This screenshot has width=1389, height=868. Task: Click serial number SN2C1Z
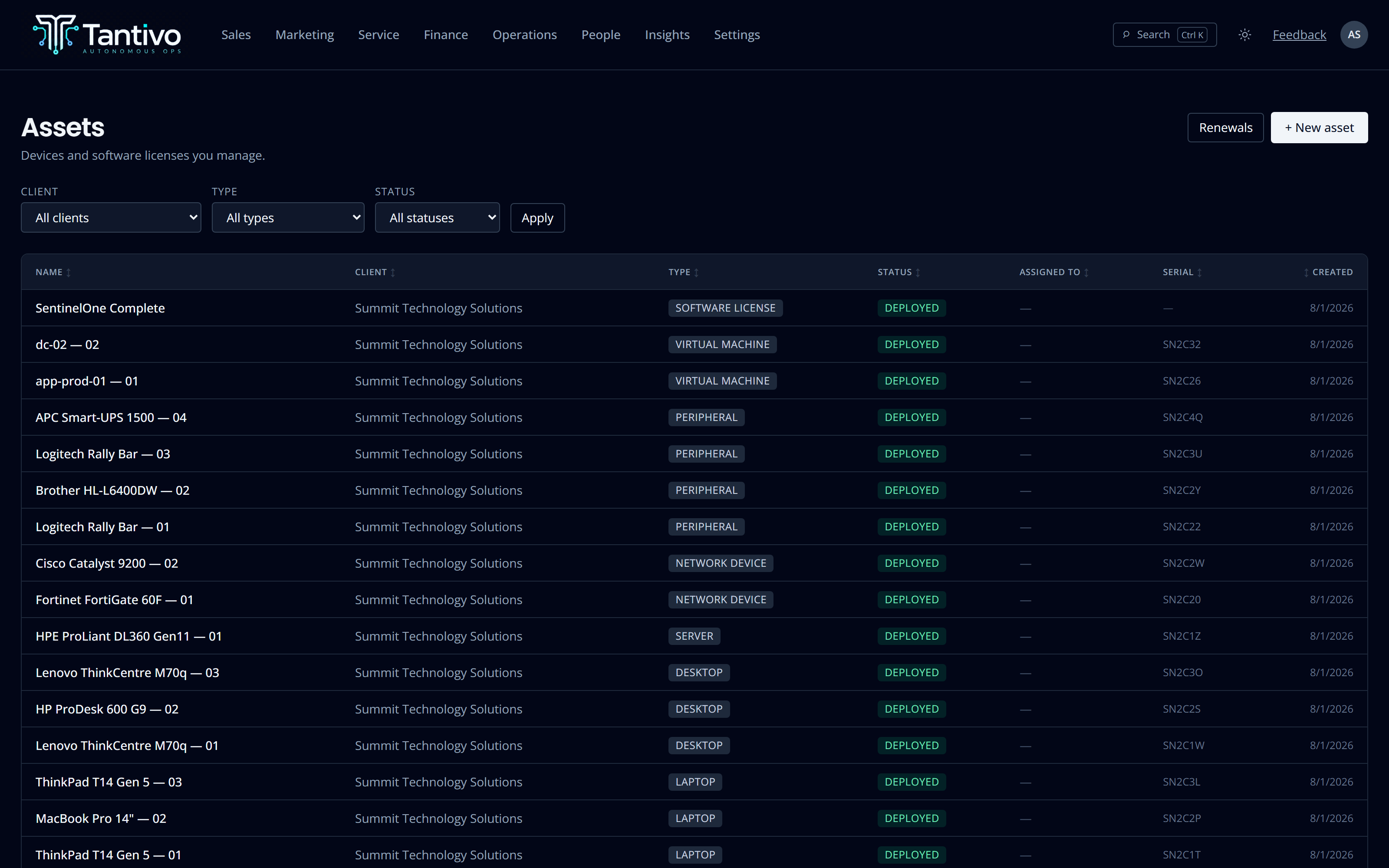pos(1181,636)
